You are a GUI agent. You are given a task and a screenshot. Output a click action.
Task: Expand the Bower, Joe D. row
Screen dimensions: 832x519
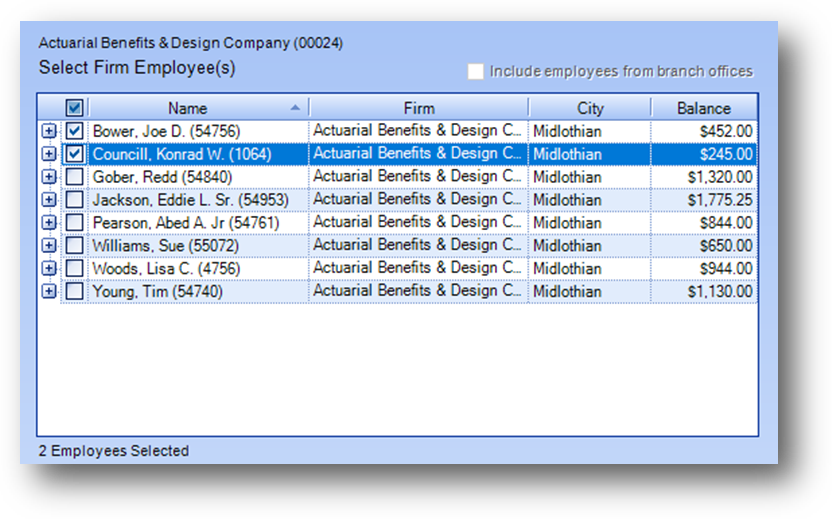coord(49,131)
